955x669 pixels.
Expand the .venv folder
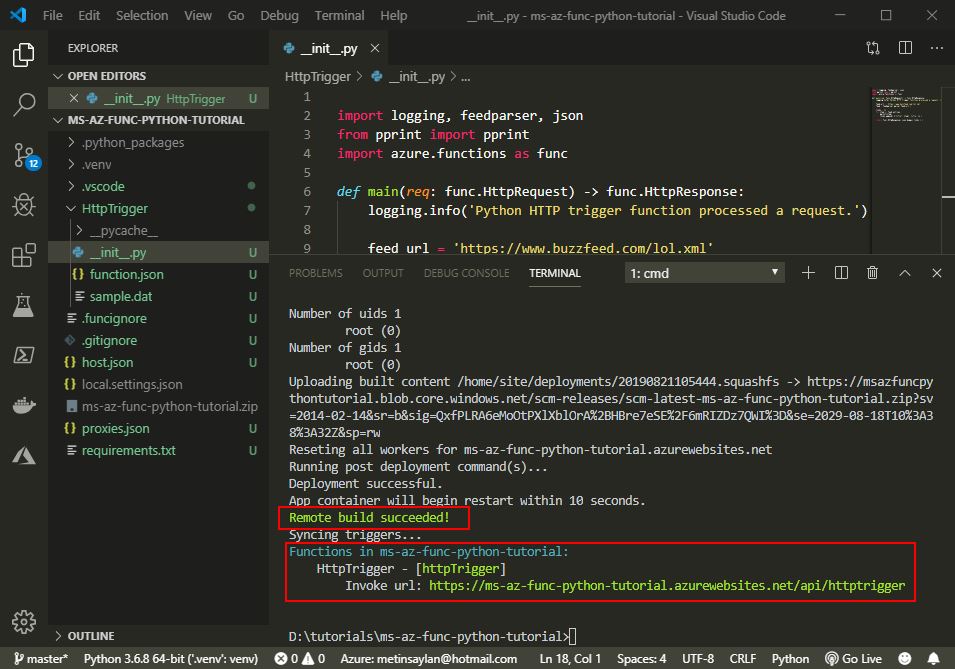click(x=158, y=164)
